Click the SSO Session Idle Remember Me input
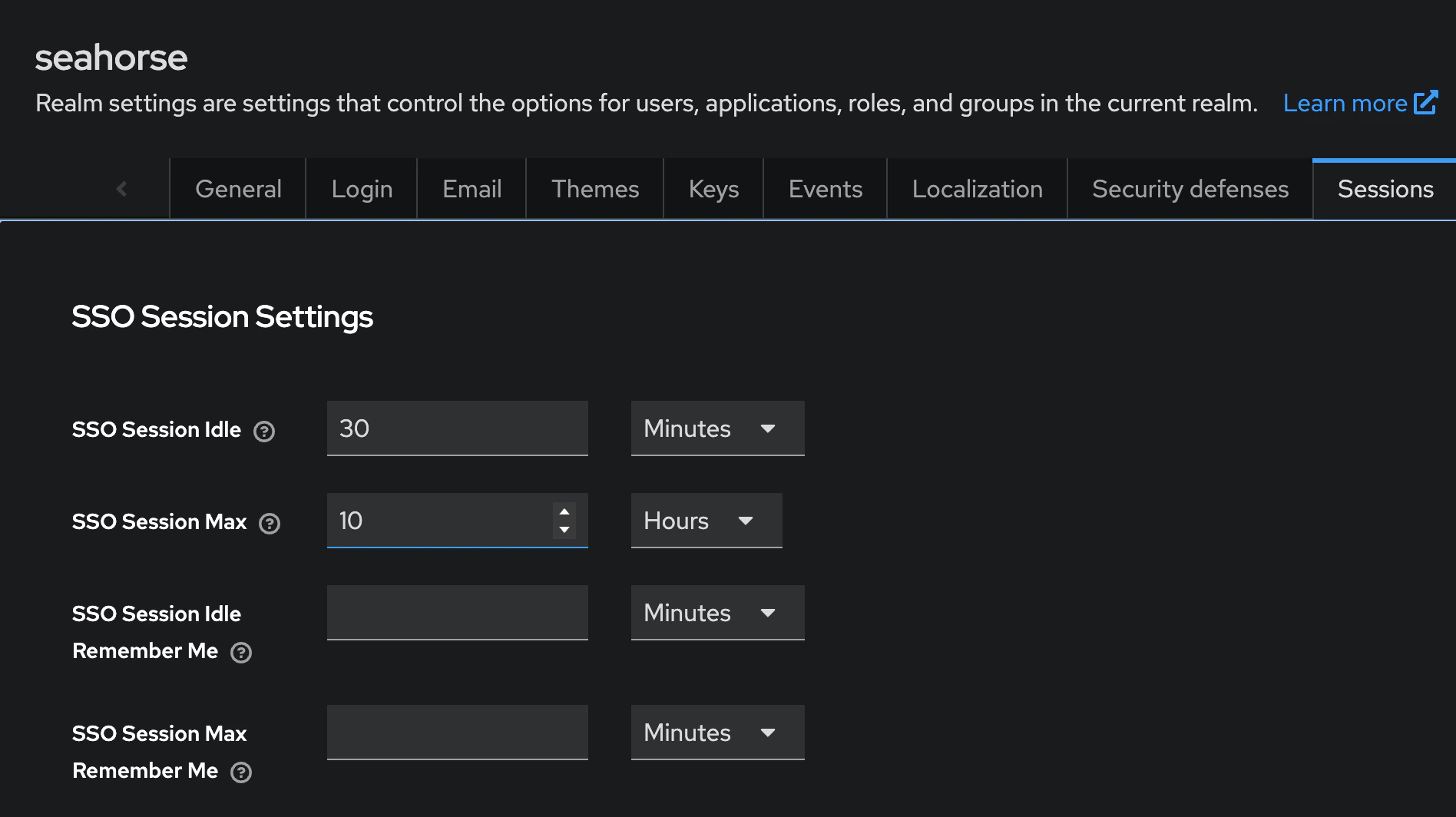Image resolution: width=1456 pixels, height=817 pixels. coord(457,613)
